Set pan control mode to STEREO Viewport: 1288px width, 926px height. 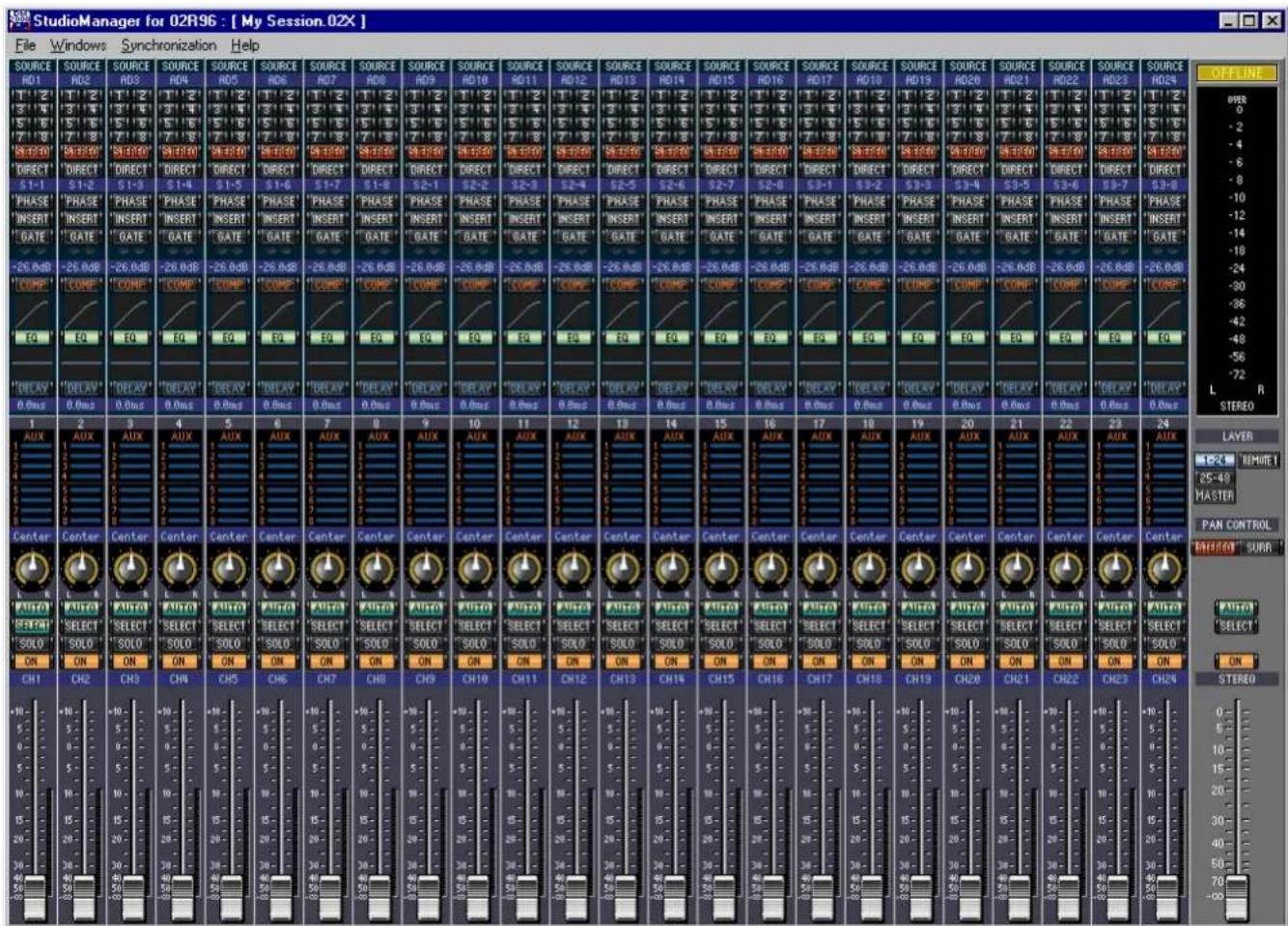[x=1216, y=547]
